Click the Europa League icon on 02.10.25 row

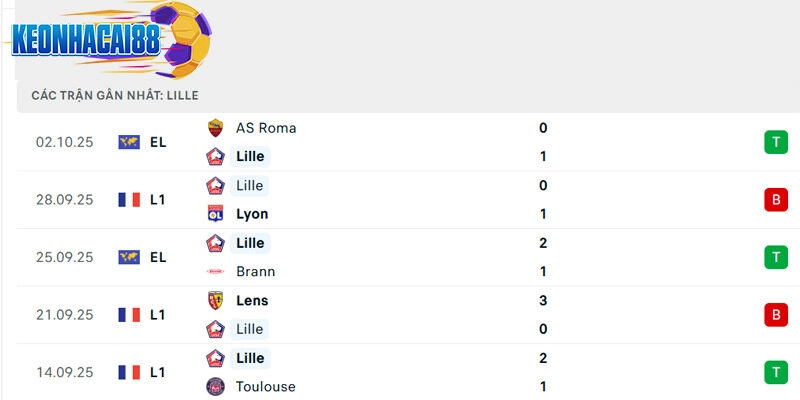tap(129, 142)
